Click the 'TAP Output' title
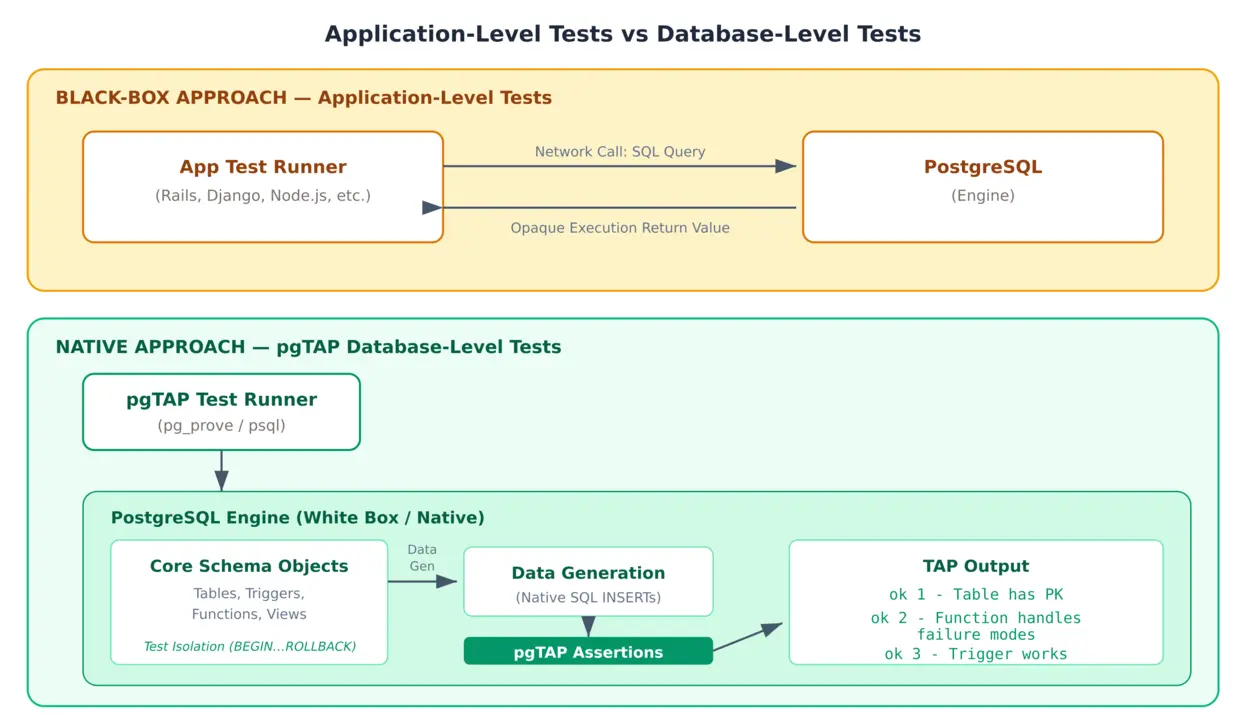The image size is (1246, 720). [976, 566]
